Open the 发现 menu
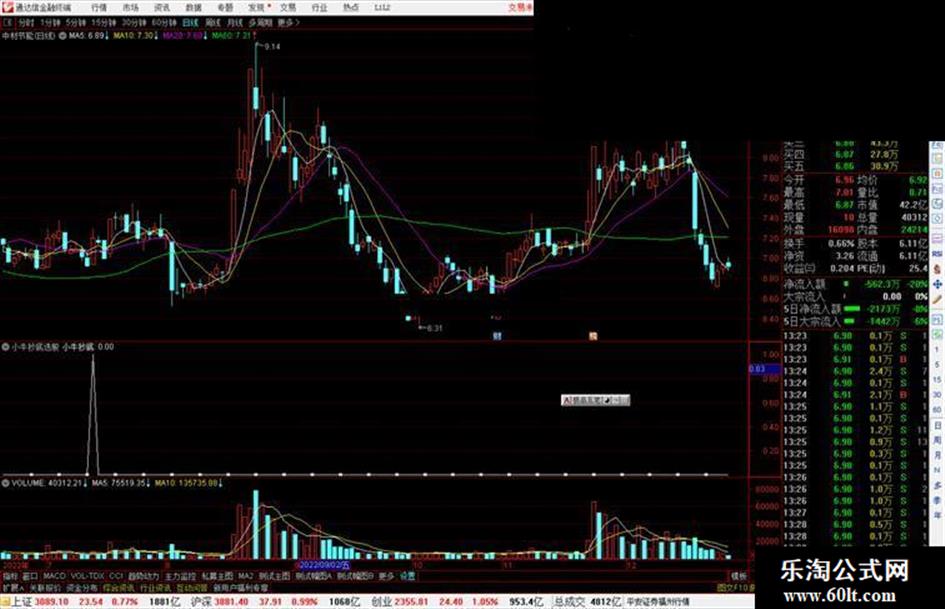 257,7
